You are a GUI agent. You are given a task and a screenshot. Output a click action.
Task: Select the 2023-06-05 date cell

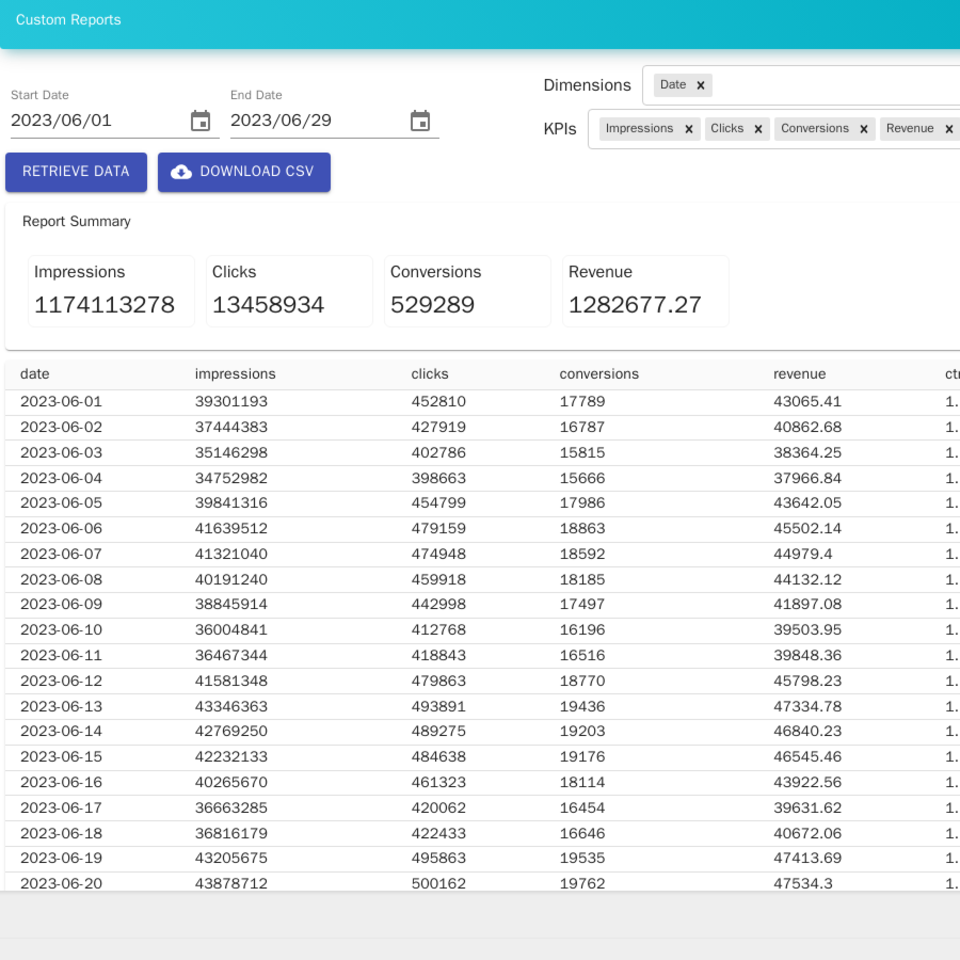click(61, 503)
